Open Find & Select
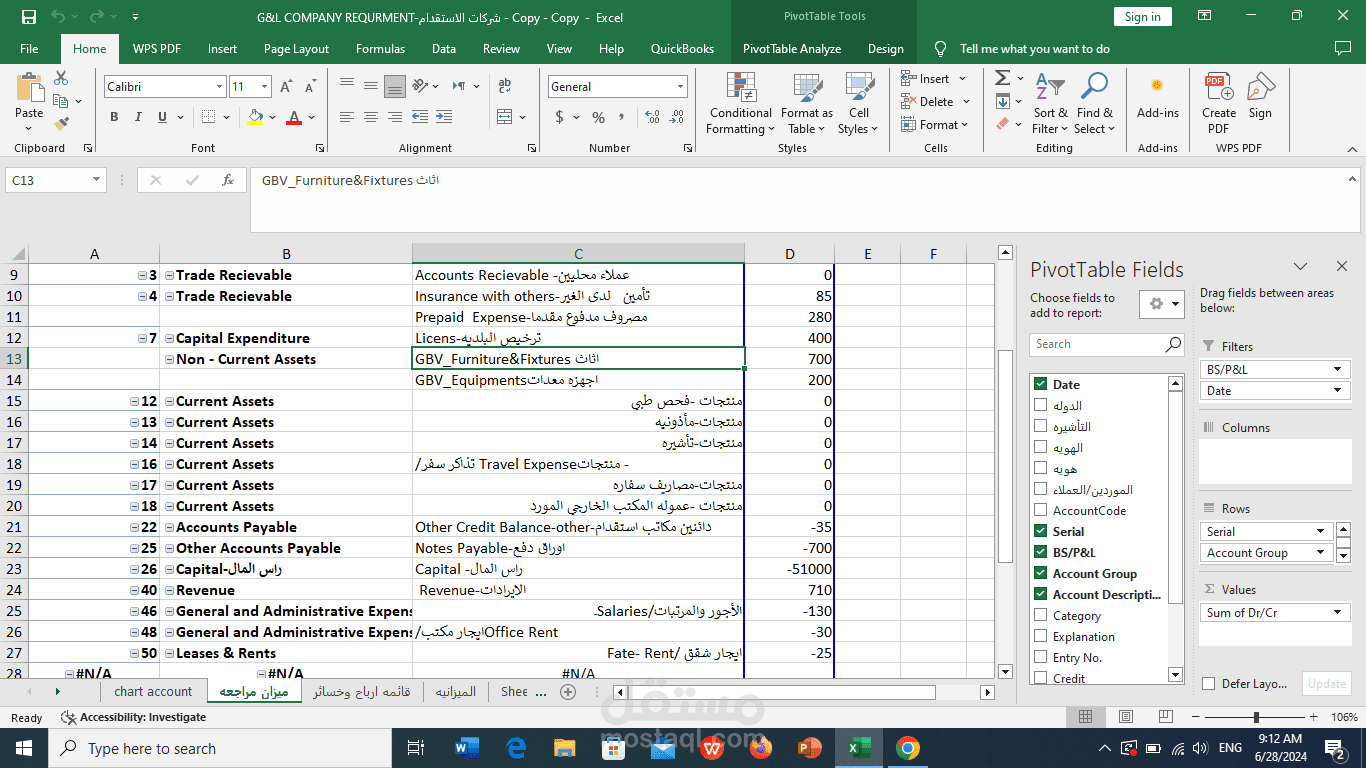This screenshot has width=1366, height=768. 1094,103
